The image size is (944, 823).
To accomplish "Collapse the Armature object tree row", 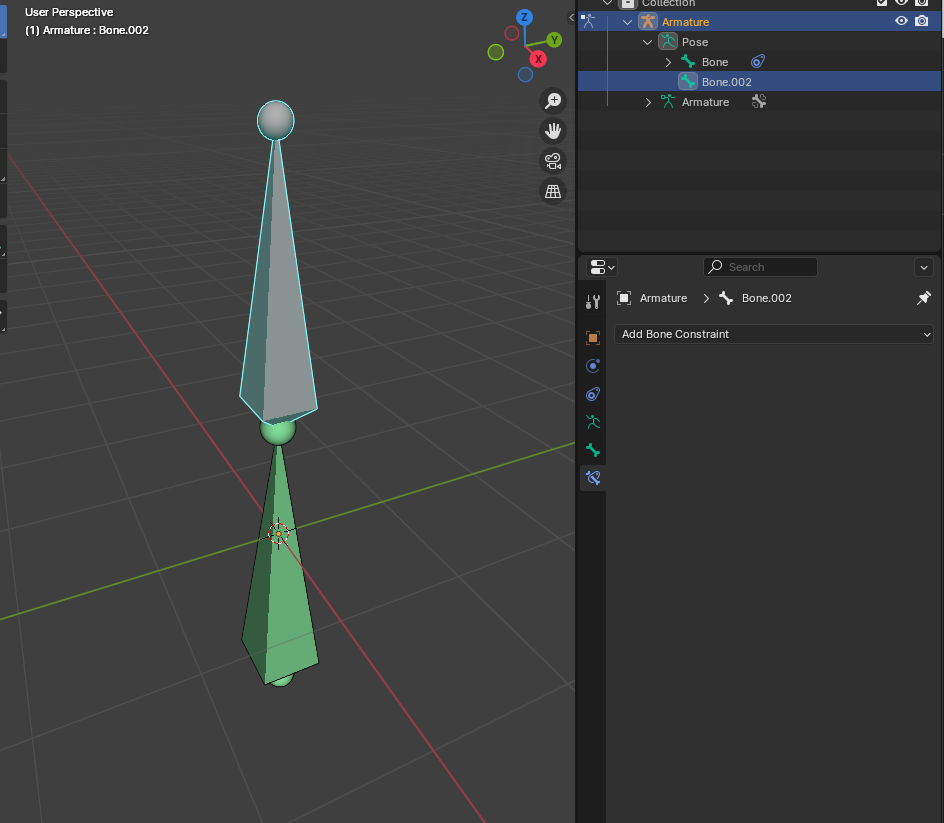I will (627, 22).
